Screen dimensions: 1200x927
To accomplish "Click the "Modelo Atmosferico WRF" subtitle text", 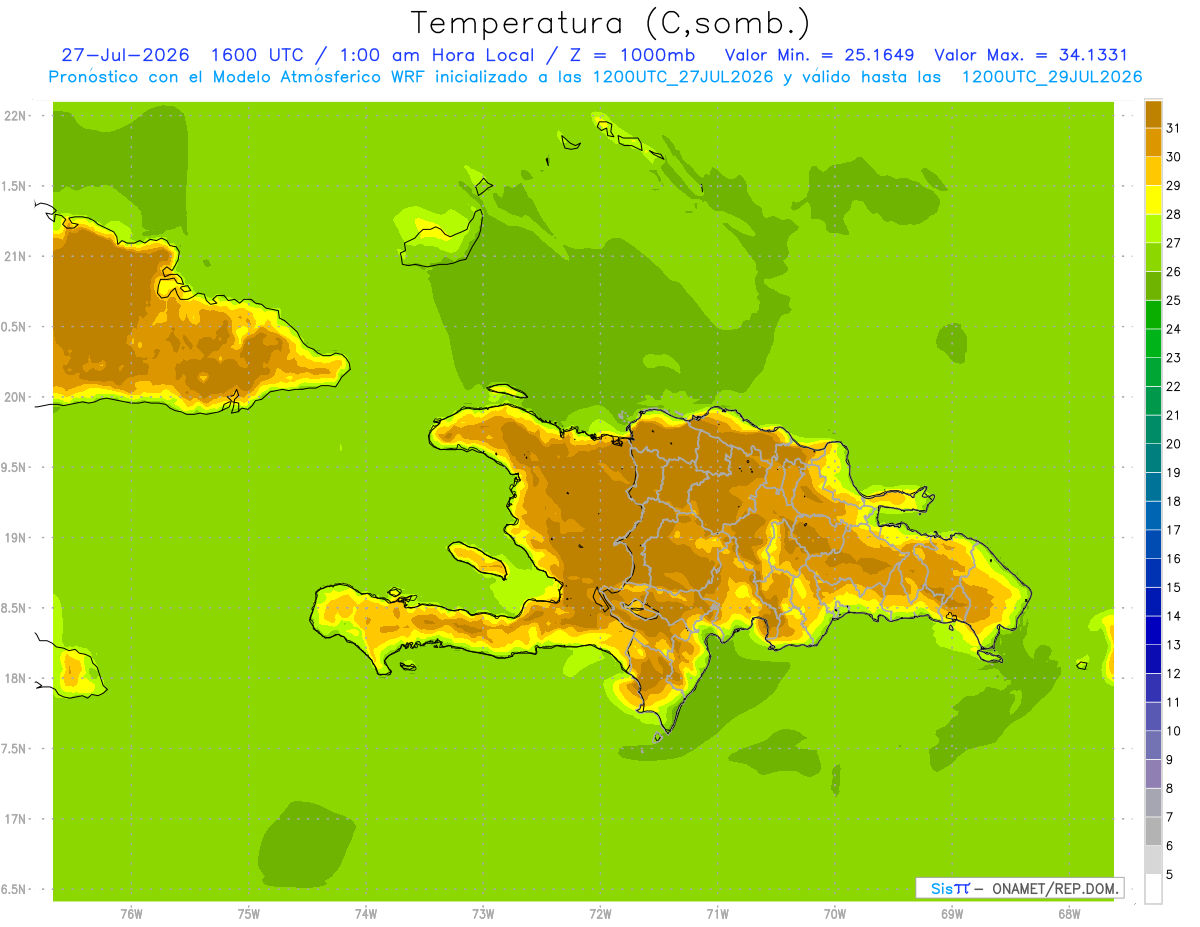I will click(318, 77).
